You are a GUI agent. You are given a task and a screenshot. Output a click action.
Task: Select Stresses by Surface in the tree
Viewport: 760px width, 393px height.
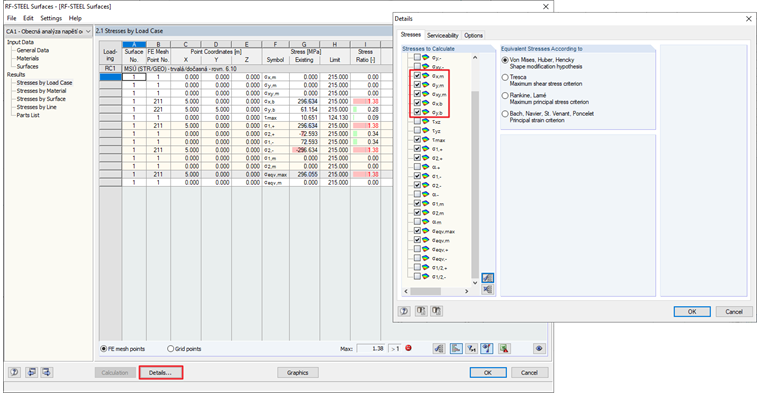(x=41, y=99)
